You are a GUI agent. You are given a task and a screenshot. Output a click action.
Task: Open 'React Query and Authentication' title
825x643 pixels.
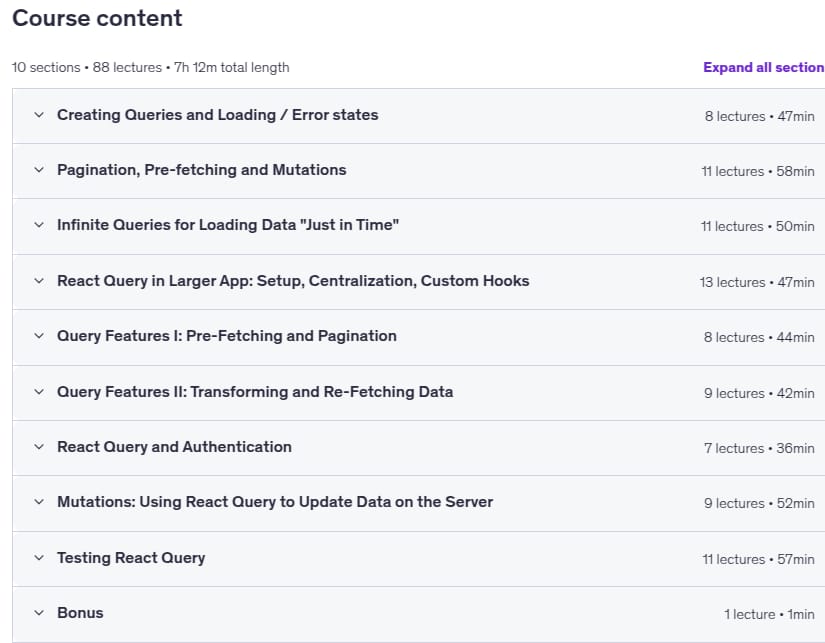(x=174, y=447)
